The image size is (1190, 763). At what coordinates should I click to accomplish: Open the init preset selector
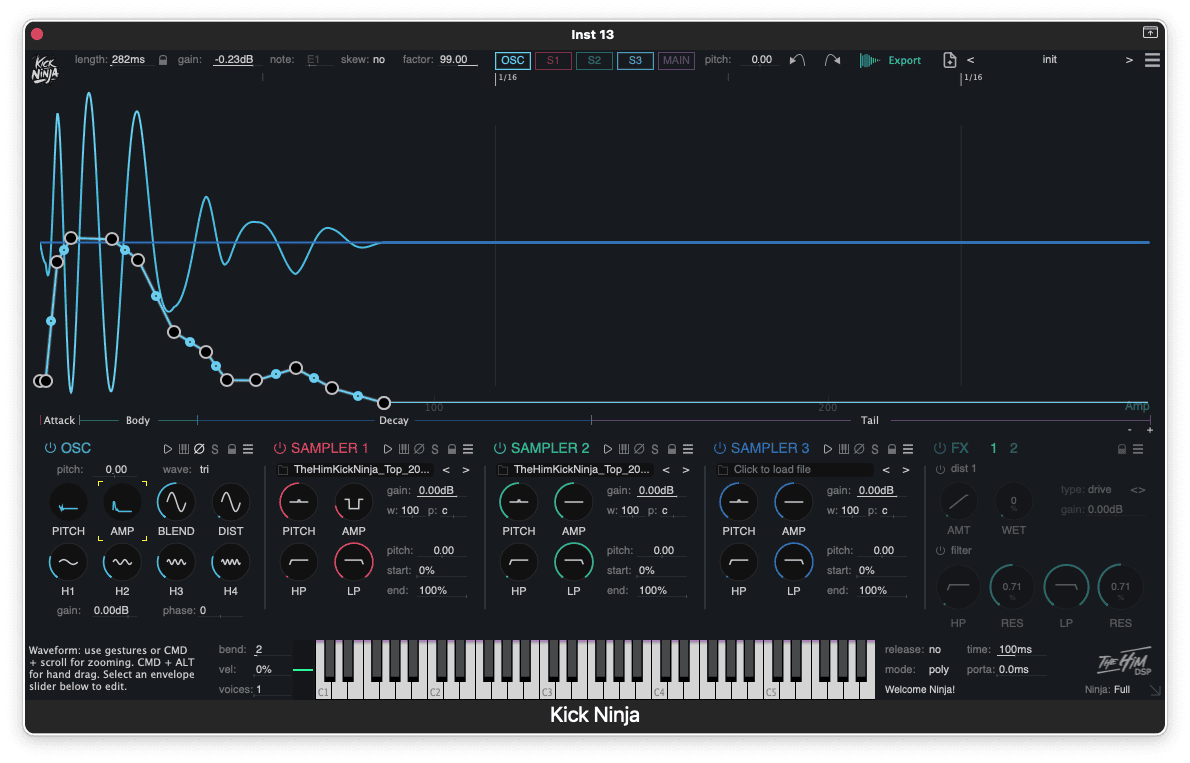1050,59
